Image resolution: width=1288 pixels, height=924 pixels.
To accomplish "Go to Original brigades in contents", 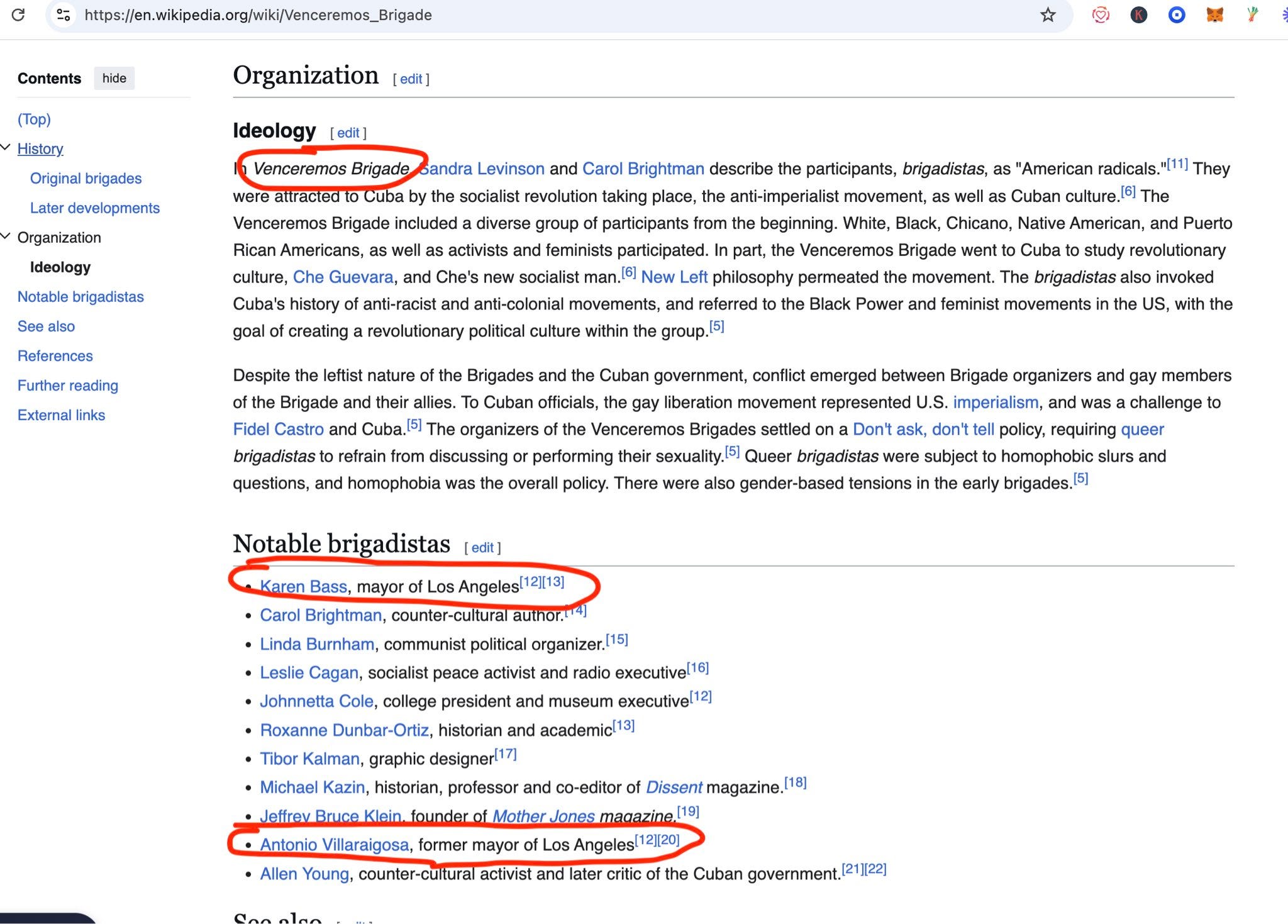I will (x=86, y=179).
